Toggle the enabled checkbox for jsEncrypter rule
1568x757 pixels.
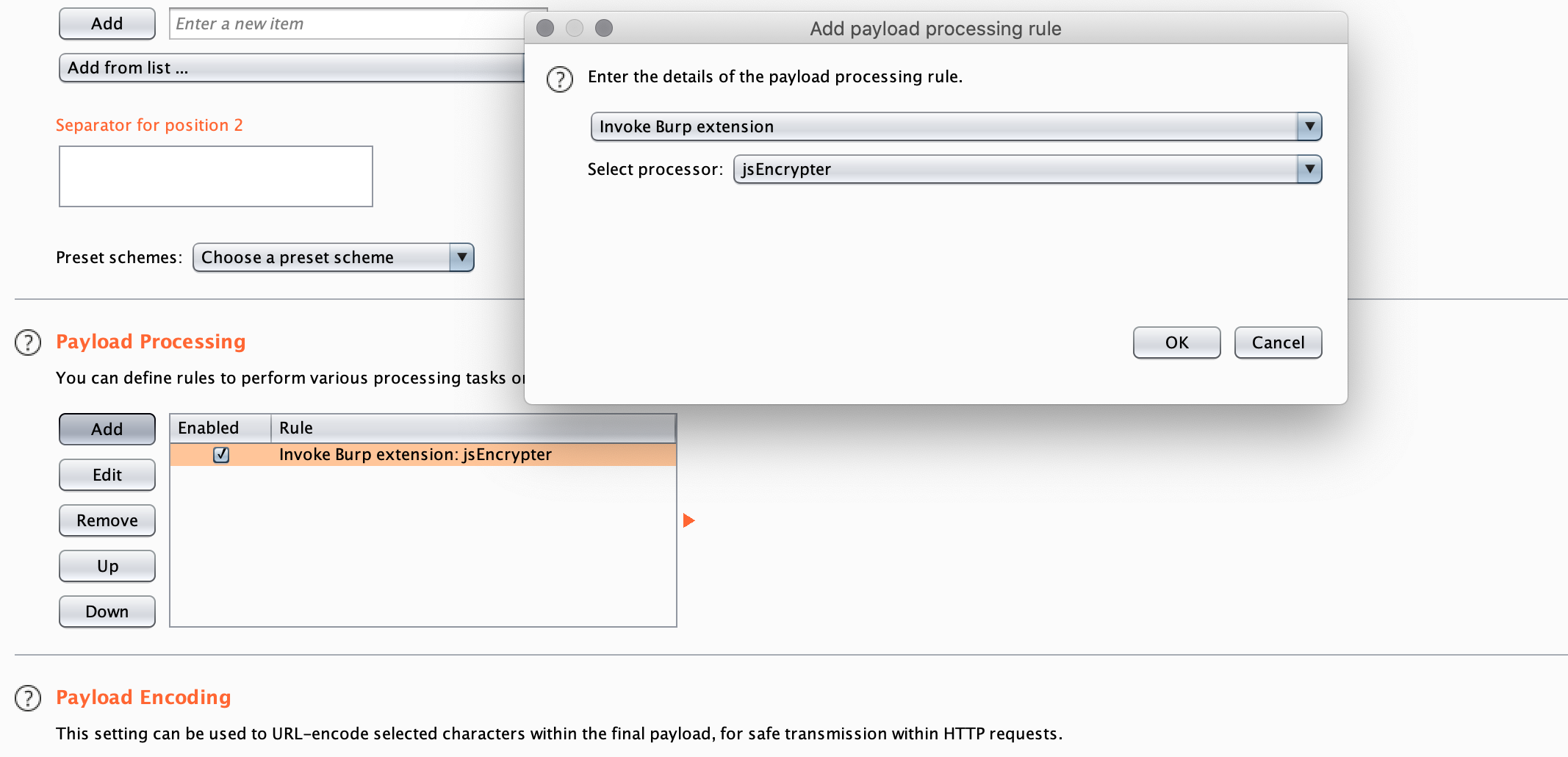tap(221, 455)
